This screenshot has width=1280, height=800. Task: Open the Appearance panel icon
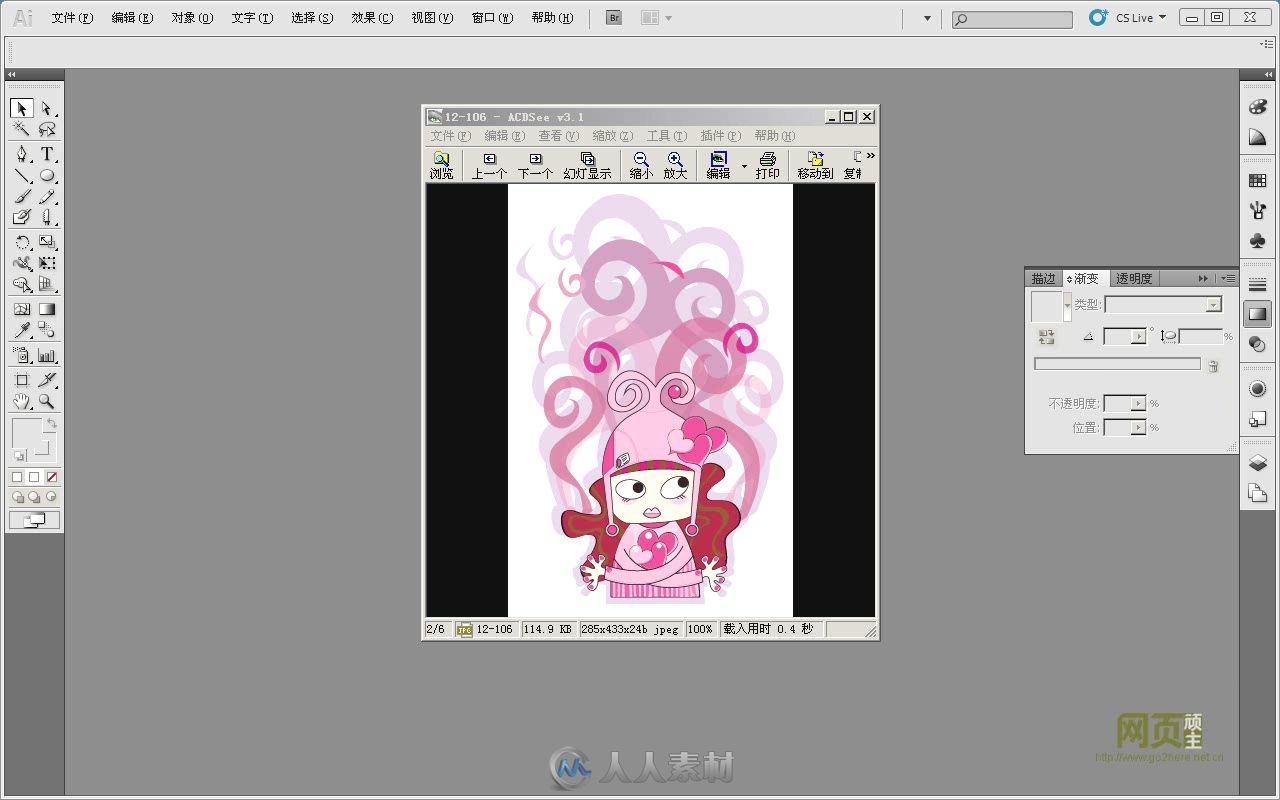click(x=1258, y=389)
